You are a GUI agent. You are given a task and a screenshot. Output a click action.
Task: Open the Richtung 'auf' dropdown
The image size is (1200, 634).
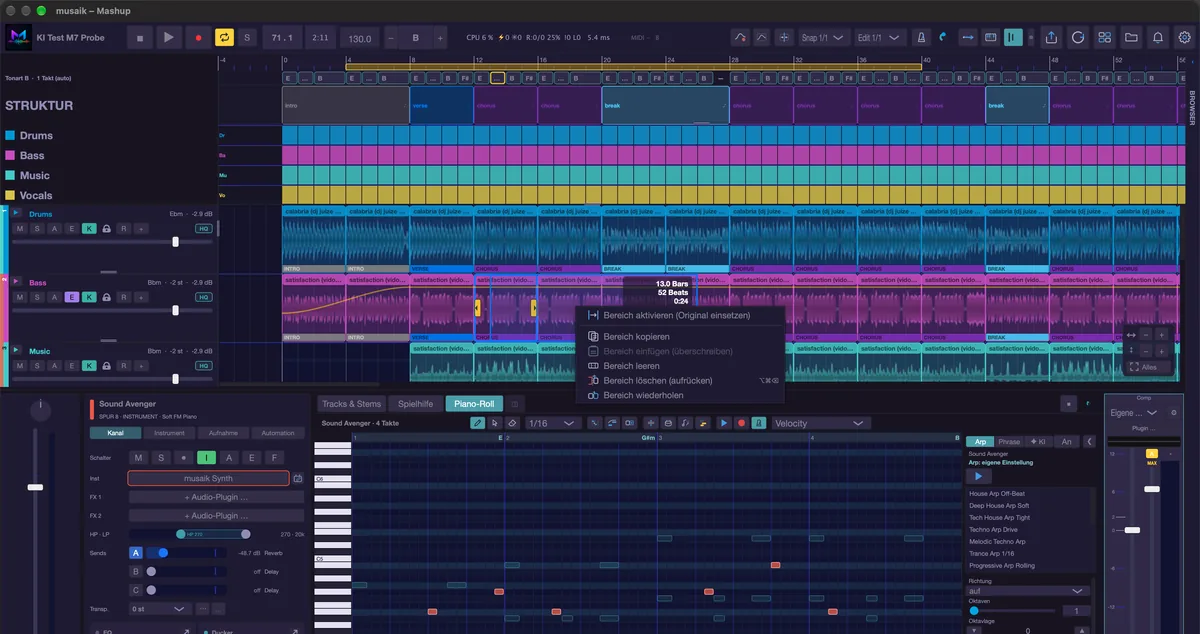(1028, 591)
